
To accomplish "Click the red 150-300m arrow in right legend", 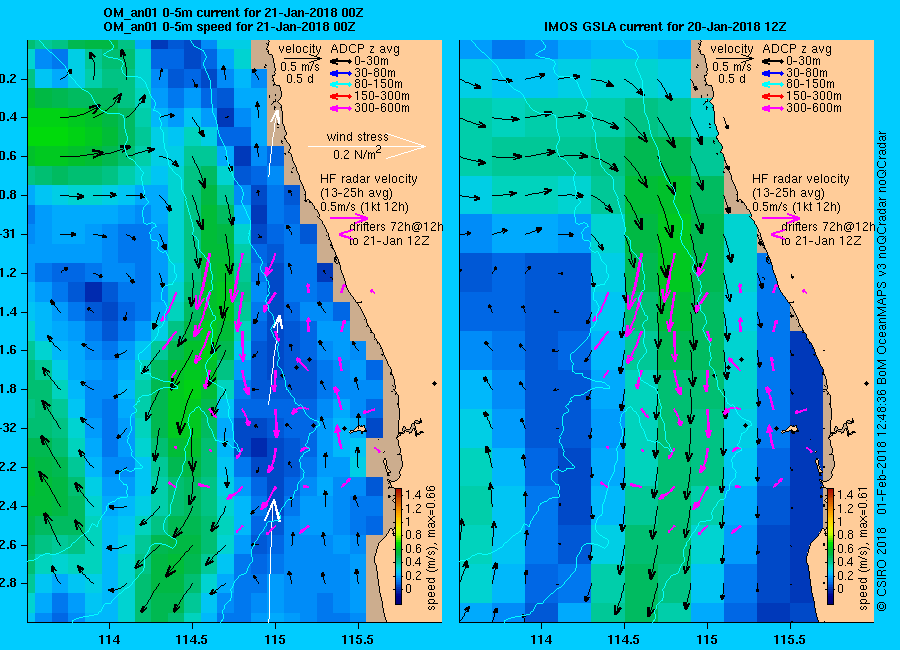I will [773, 96].
